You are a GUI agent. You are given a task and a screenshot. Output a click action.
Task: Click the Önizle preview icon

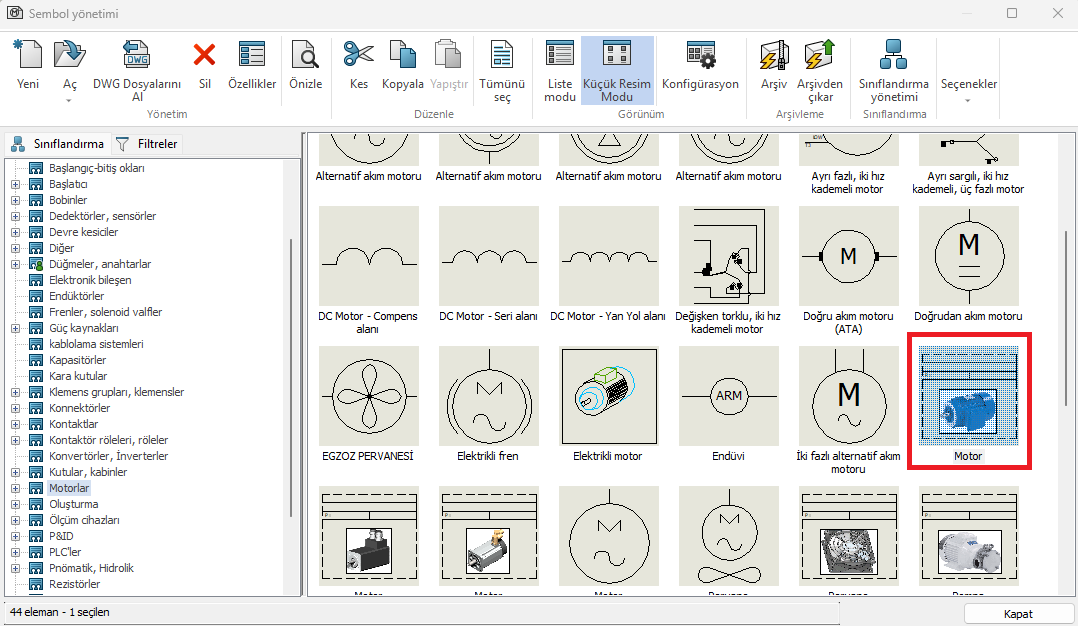click(305, 56)
